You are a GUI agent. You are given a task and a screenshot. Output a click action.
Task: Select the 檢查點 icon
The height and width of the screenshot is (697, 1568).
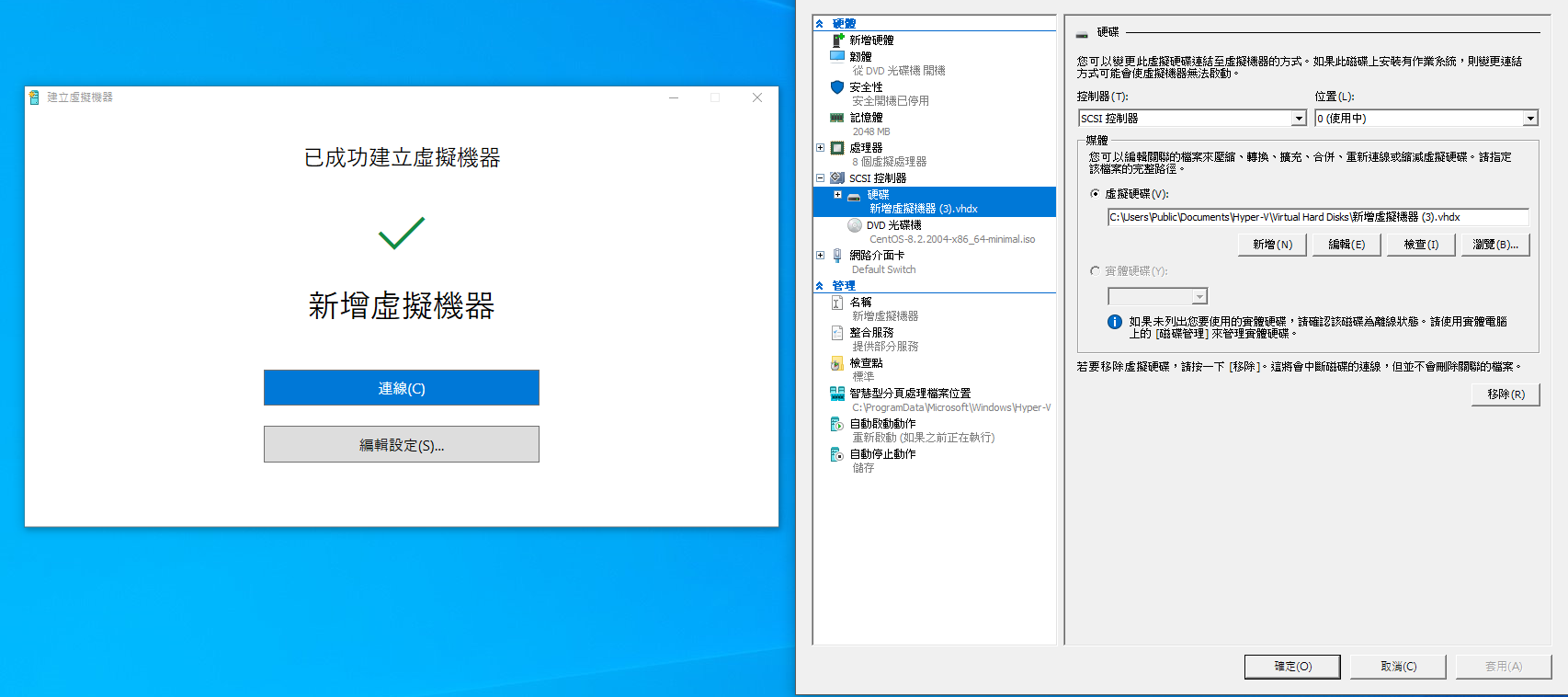837,363
